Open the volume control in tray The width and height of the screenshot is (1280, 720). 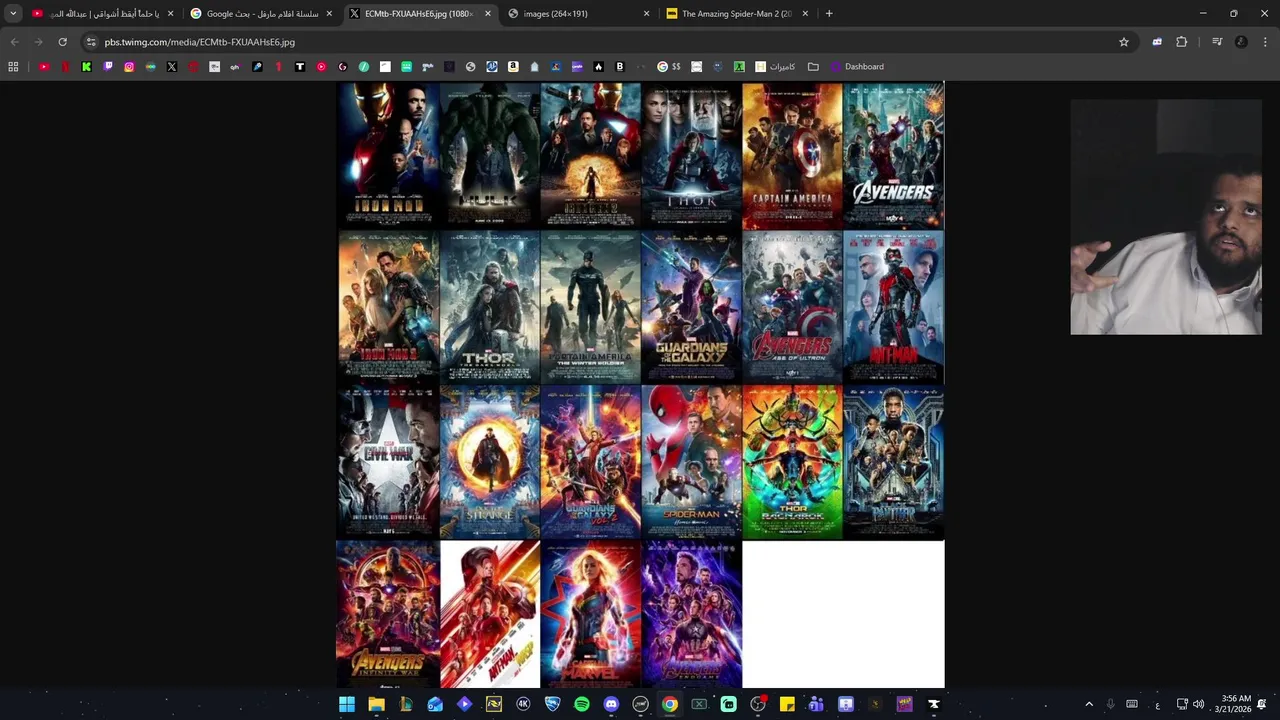[1198, 704]
